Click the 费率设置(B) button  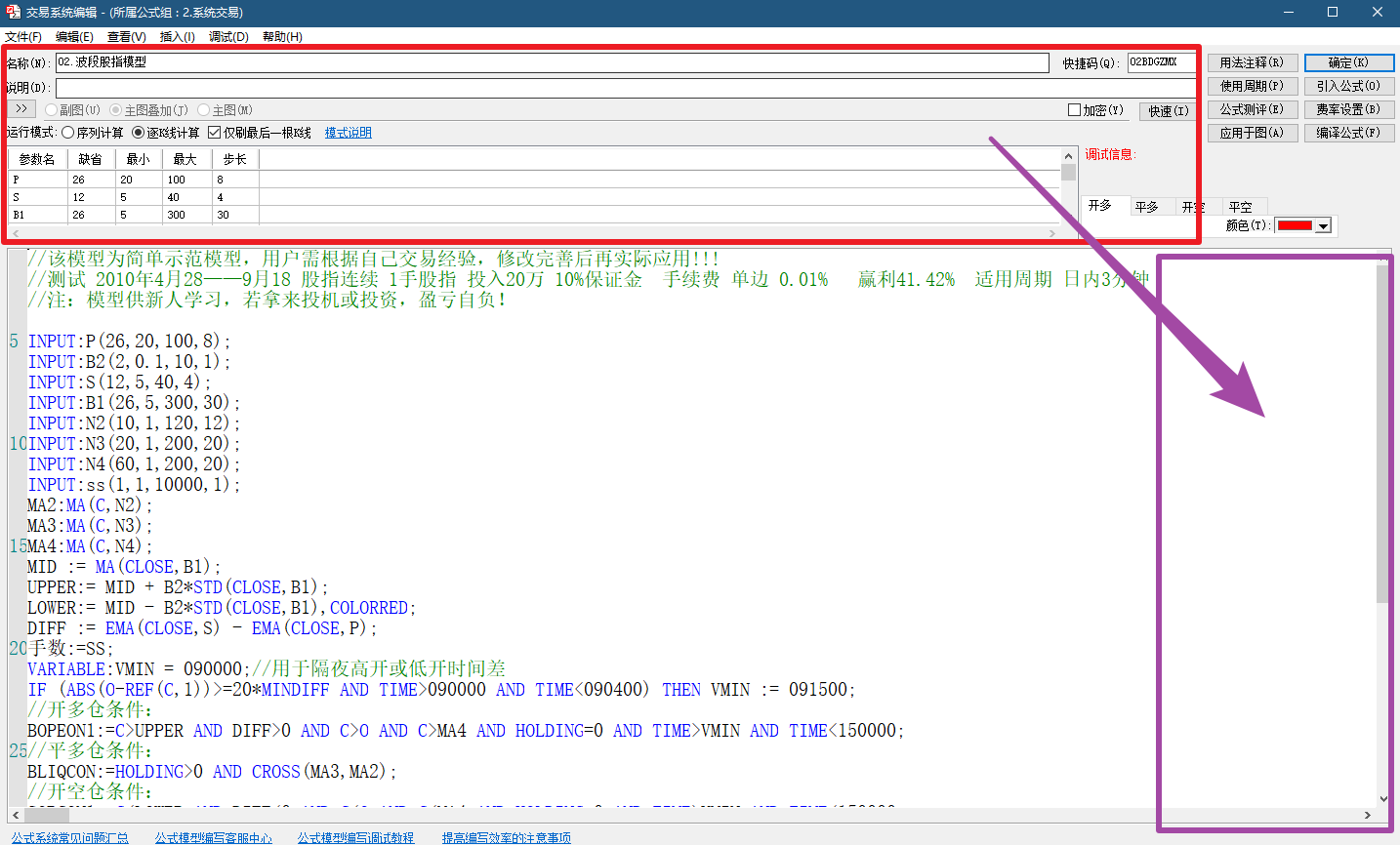tap(1349, 109)
